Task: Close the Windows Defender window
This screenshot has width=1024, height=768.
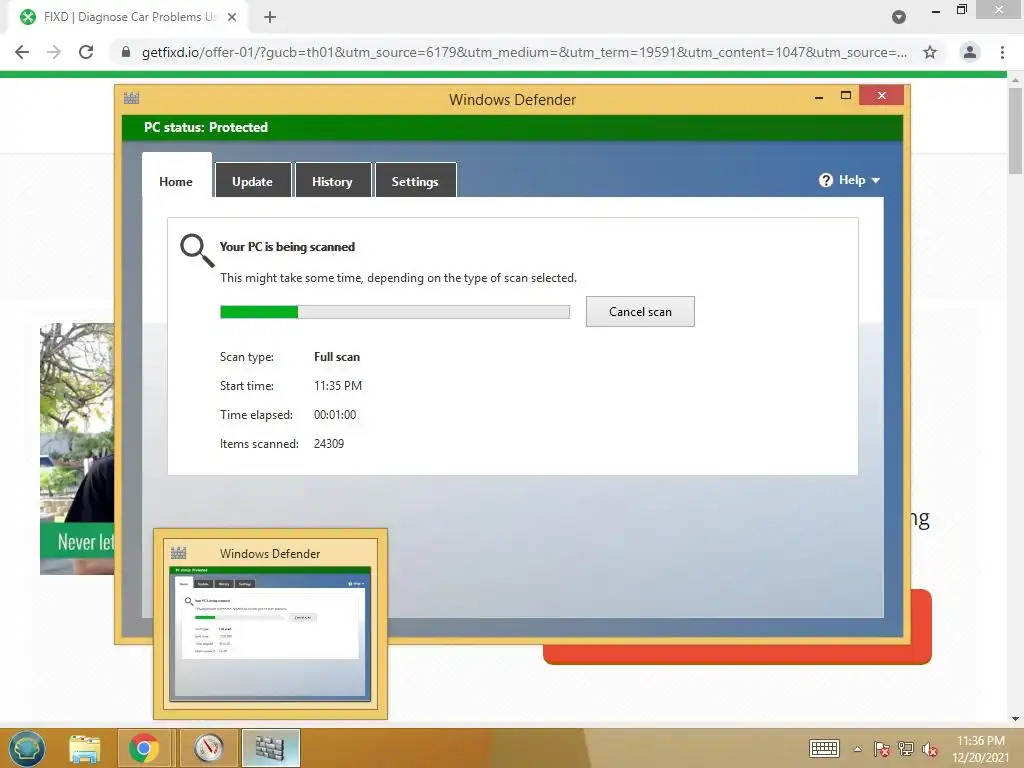Action: [882, 95]
